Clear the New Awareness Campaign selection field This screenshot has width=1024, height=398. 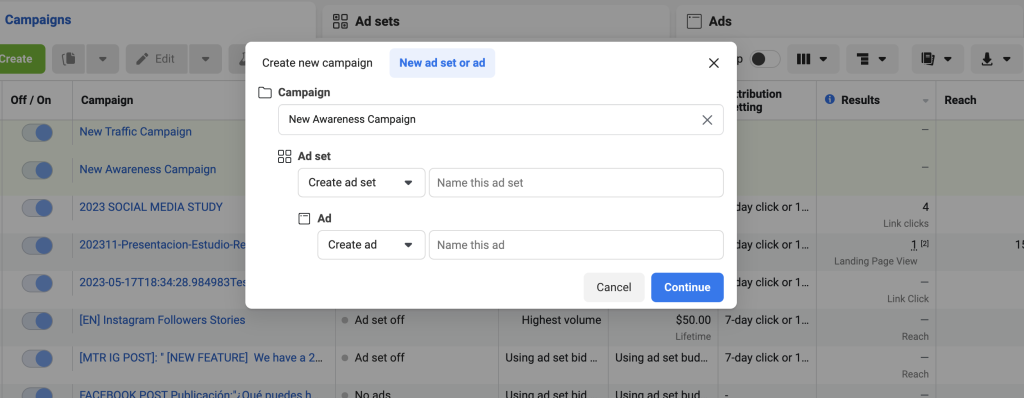[707, 120]
